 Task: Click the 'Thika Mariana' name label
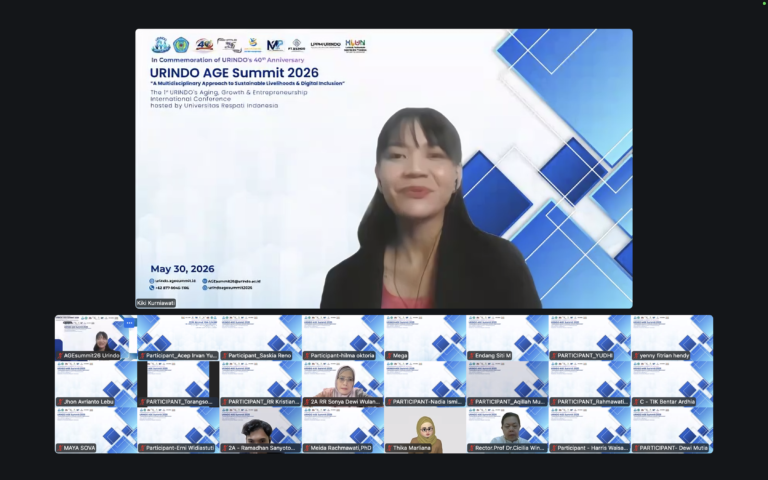409,448
